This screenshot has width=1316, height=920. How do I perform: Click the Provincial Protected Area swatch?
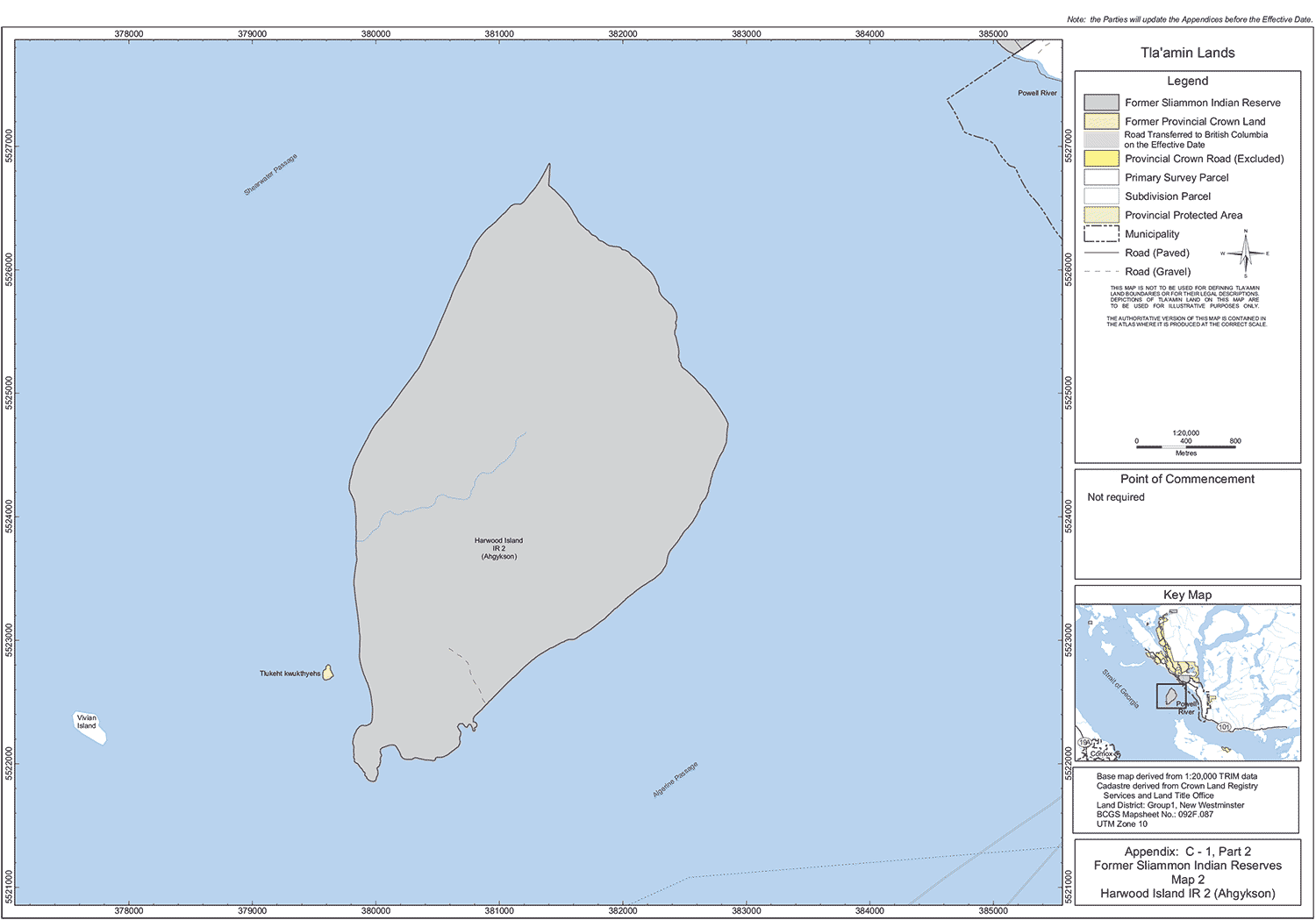[1101, 215]
